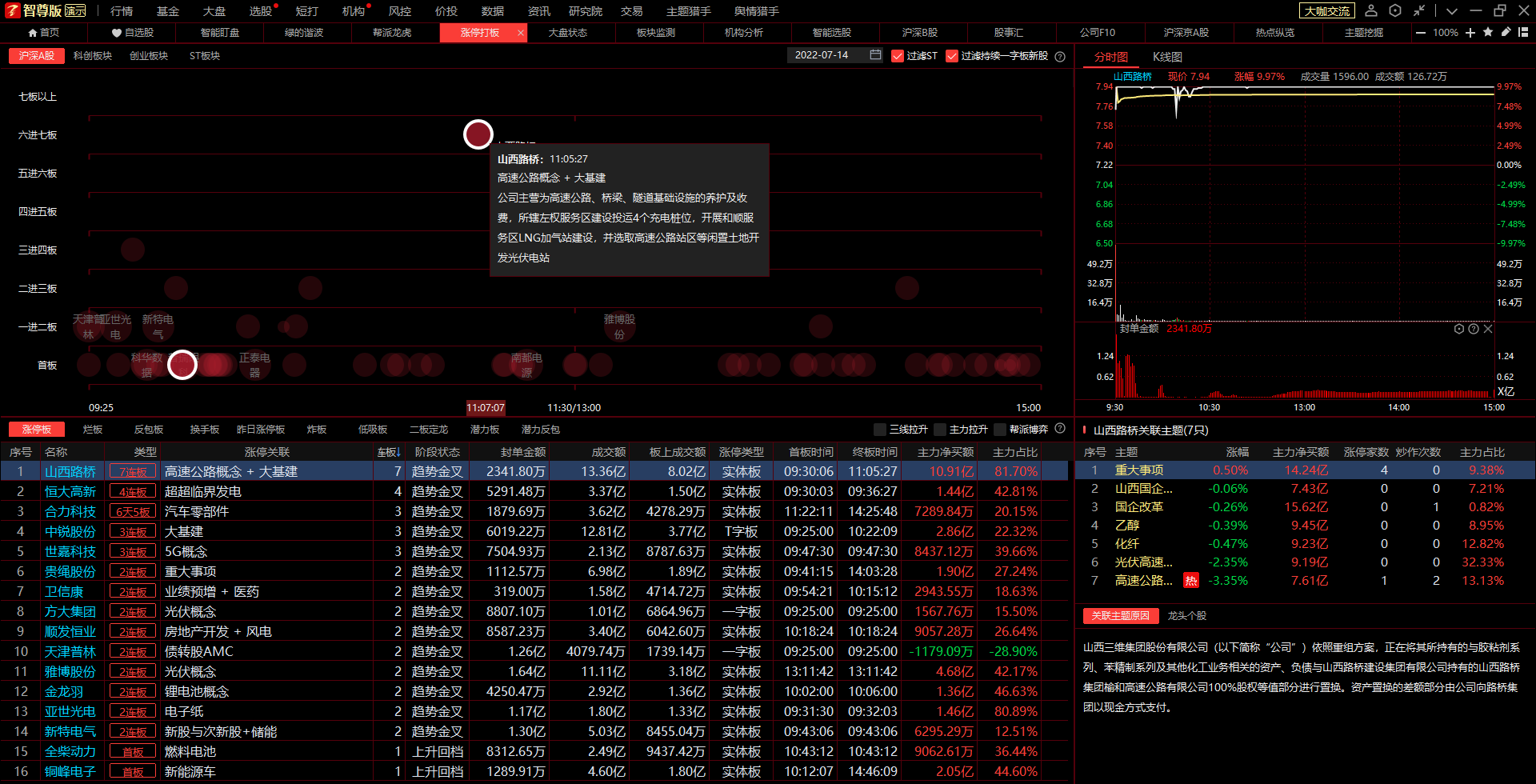This screenshot has width=1536, height=784.
Task: Open the 行情 menu
Action: 122,11
